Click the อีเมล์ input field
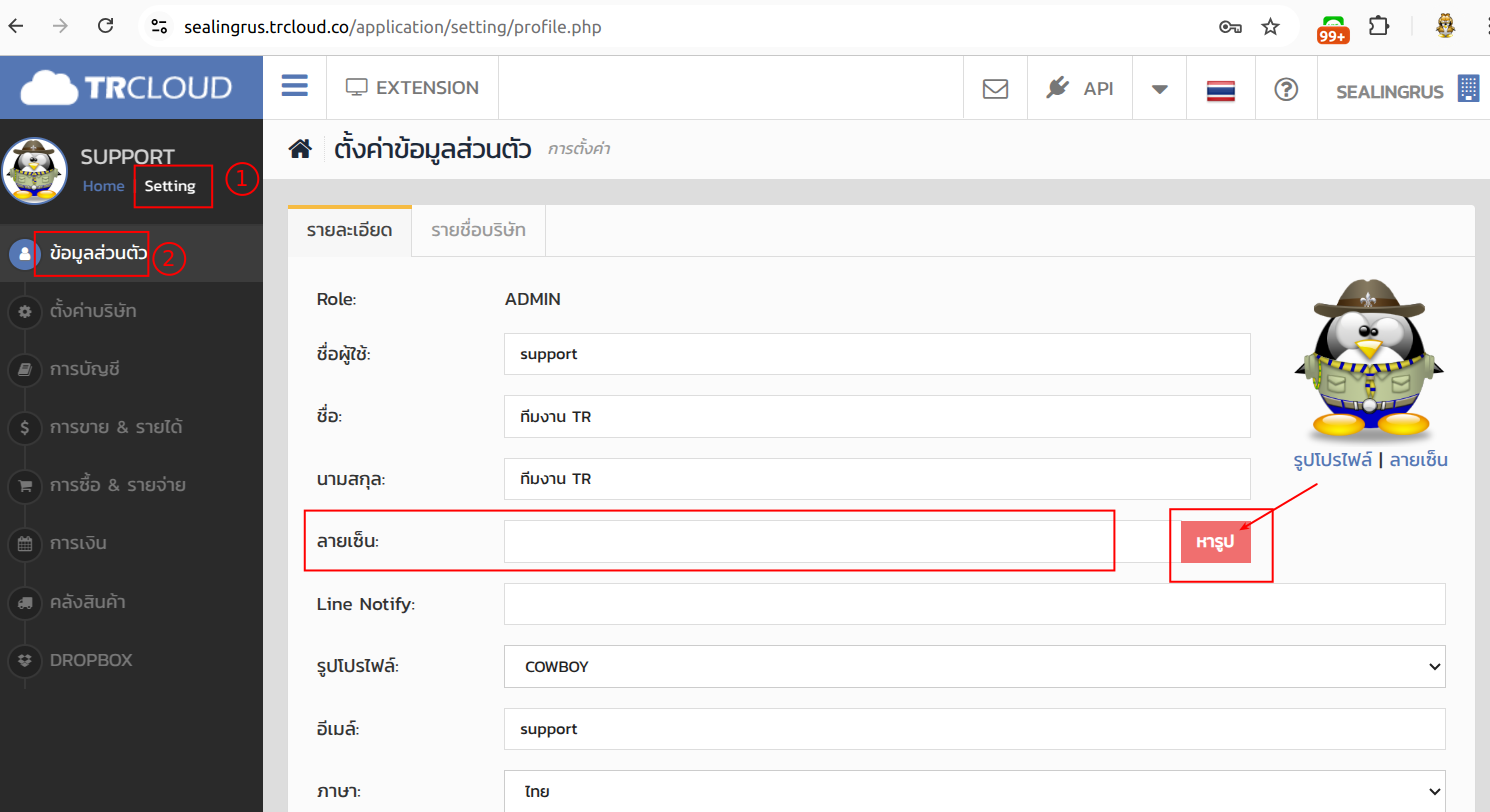Viewport: 1490px width, 812px height. 975,729
